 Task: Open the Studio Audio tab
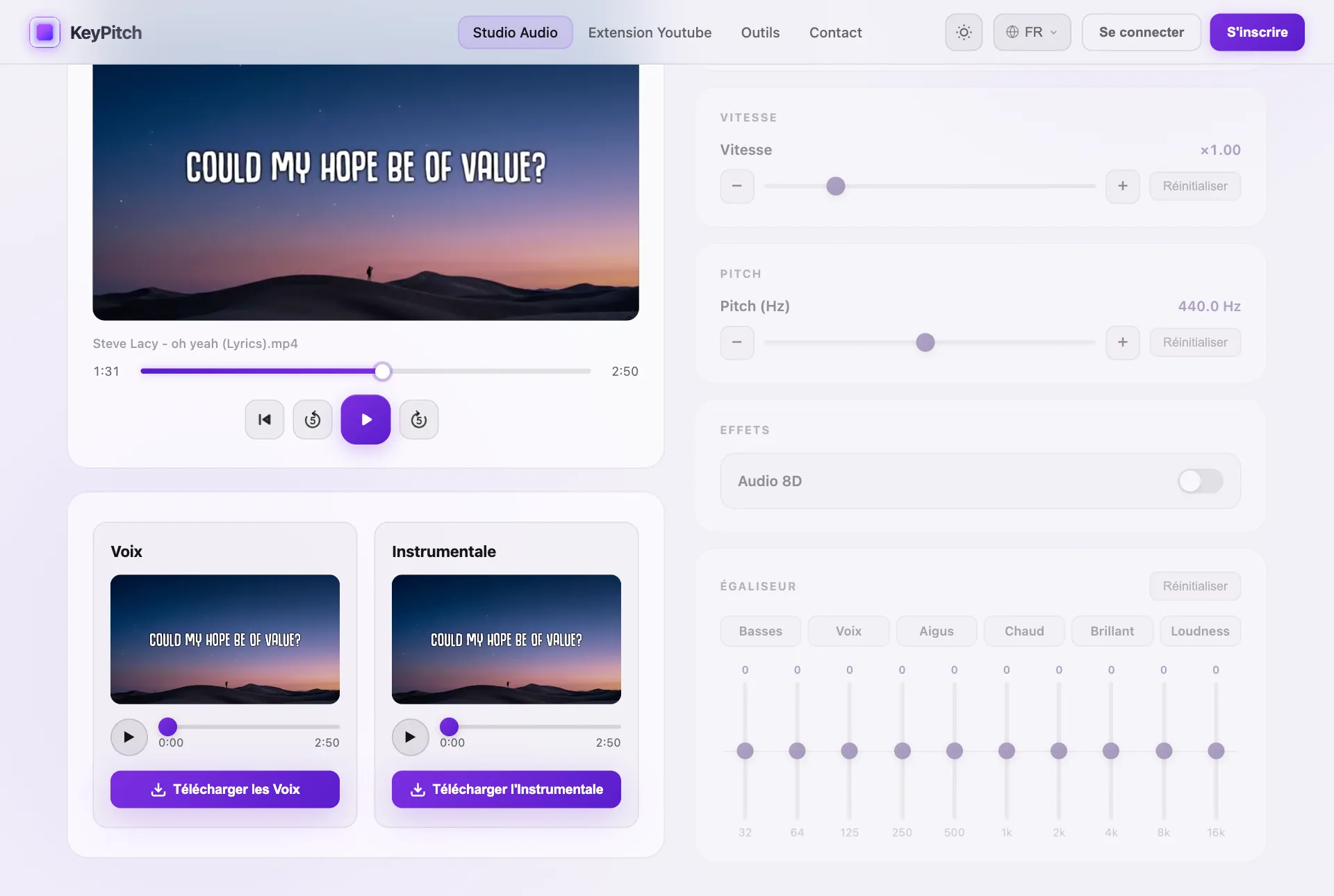(516, 33)
